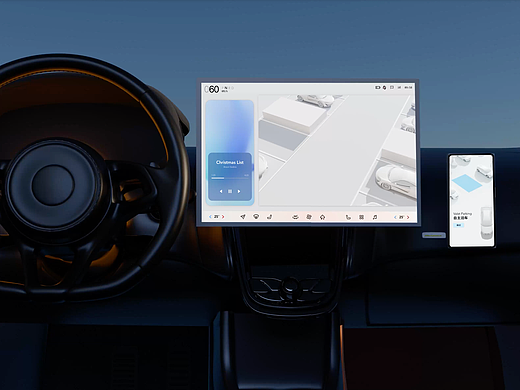The height and width of the screenshot is (390, 520).
Task: Select the blue parking space on phone
Action: [467, 183]
